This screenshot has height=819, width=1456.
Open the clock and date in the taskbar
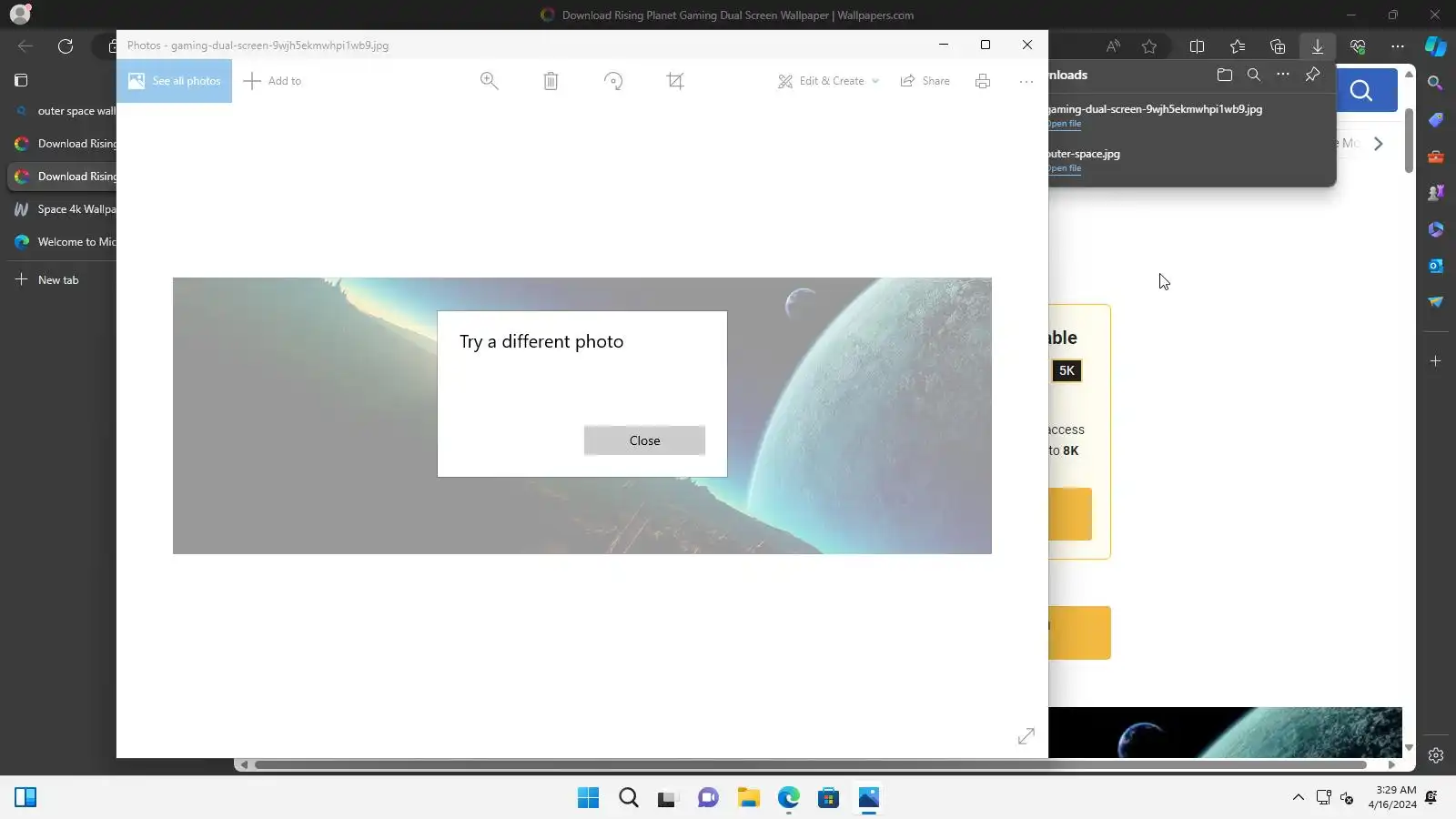click(x=1392, y=797)
